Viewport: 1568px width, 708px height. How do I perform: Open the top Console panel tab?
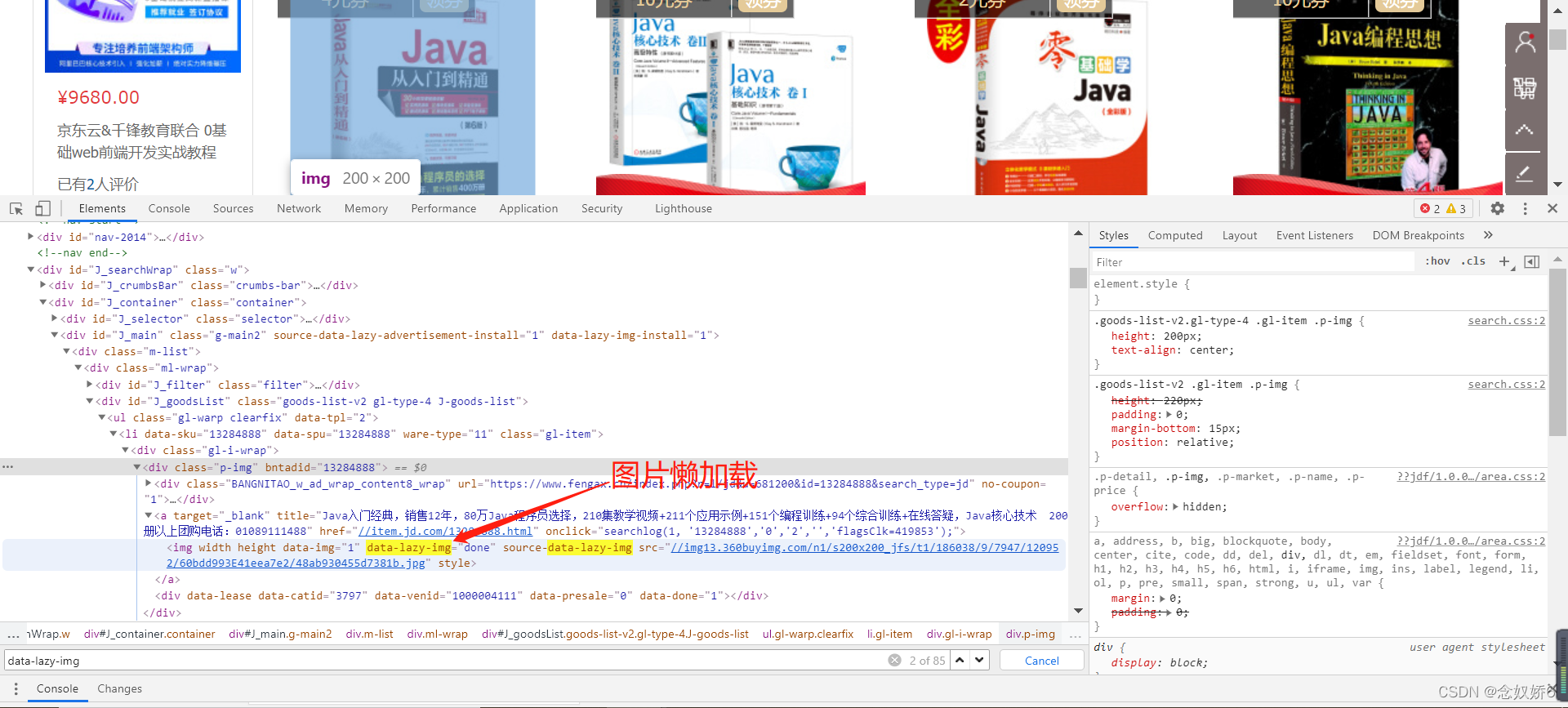pyautogui.click(x=169, y=209)
